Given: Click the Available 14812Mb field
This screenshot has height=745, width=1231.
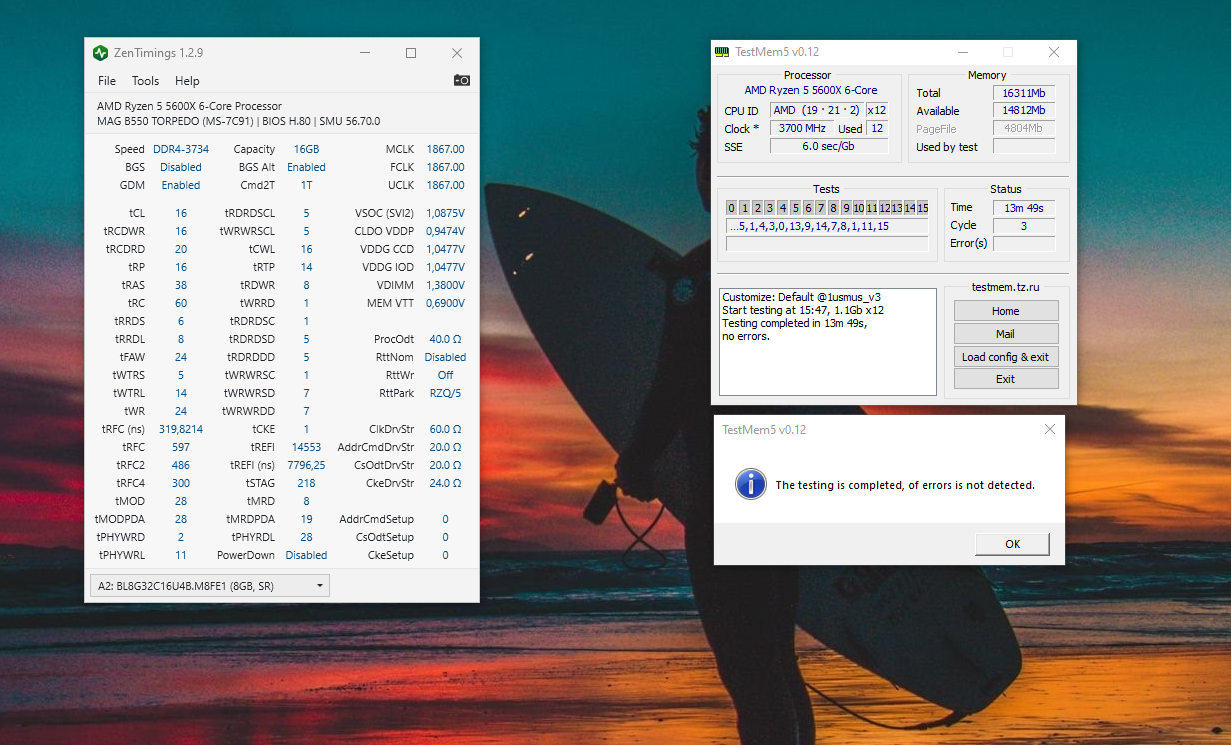Looking at the screenshot, I should click(1024, 111).
